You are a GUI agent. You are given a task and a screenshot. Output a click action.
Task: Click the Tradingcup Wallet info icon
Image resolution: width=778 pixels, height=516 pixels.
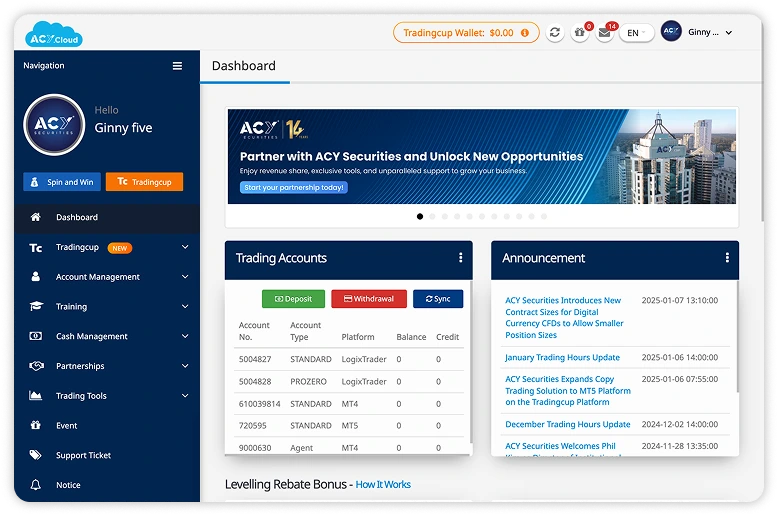pyautogui.click(x=525, y=33)
